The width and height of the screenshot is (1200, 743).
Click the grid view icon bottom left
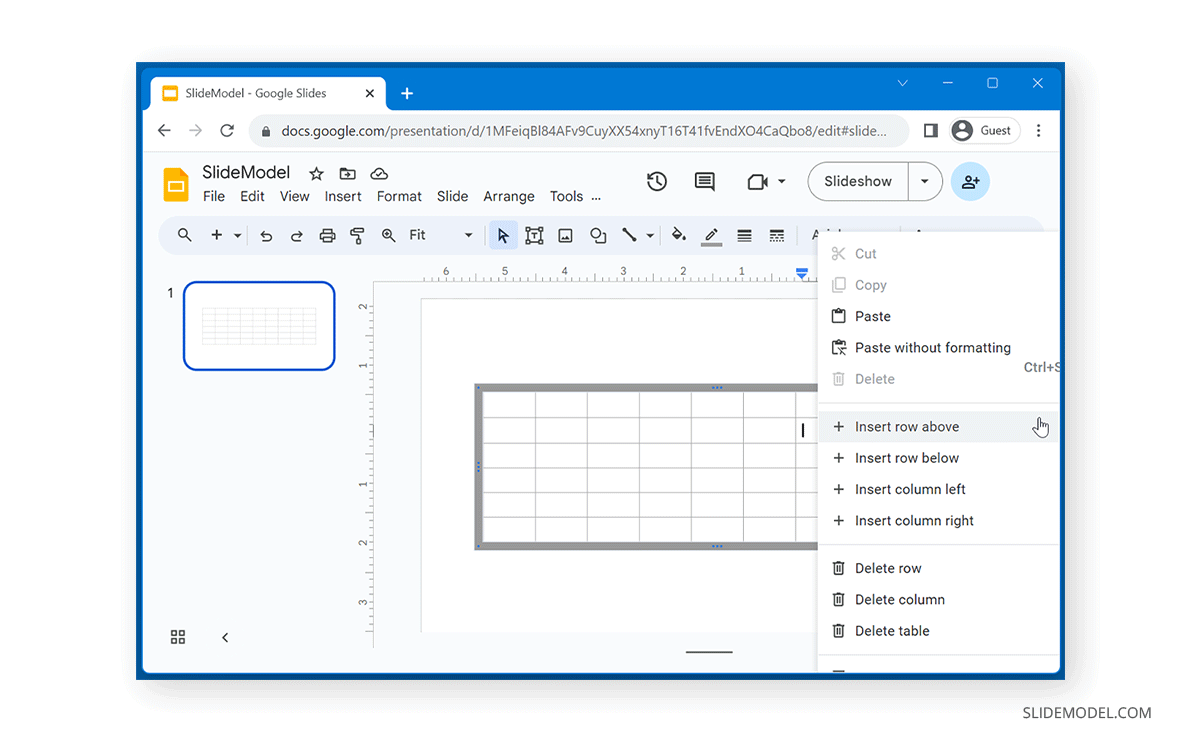[x=178, y=637]
